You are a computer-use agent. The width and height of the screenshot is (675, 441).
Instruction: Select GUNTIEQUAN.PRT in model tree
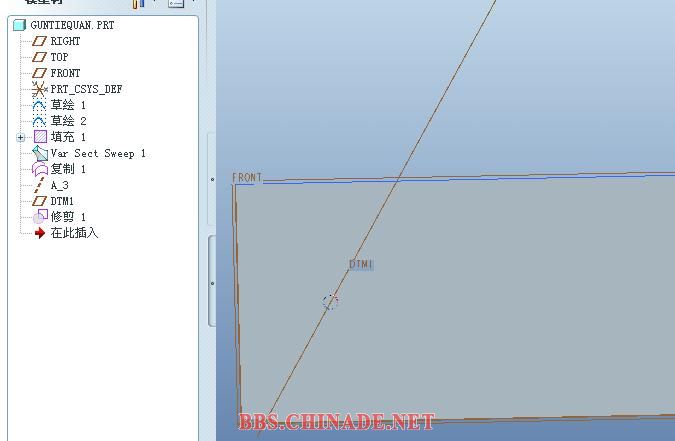[72, 25]
